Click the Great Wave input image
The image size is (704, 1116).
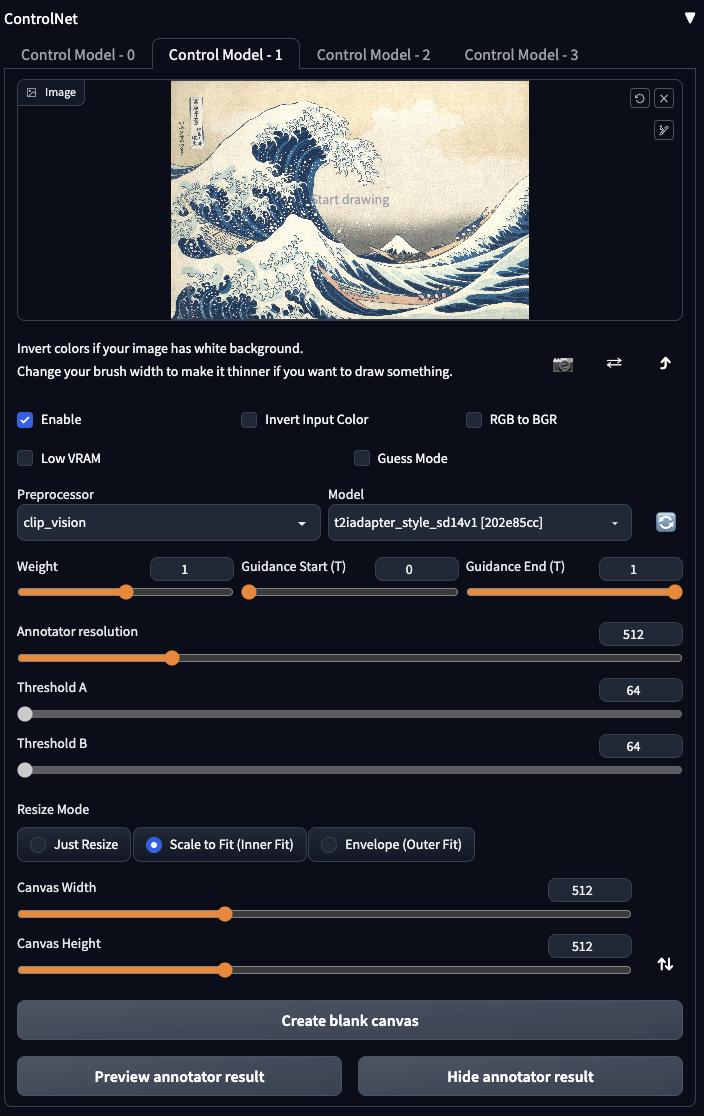pos(350,200)
